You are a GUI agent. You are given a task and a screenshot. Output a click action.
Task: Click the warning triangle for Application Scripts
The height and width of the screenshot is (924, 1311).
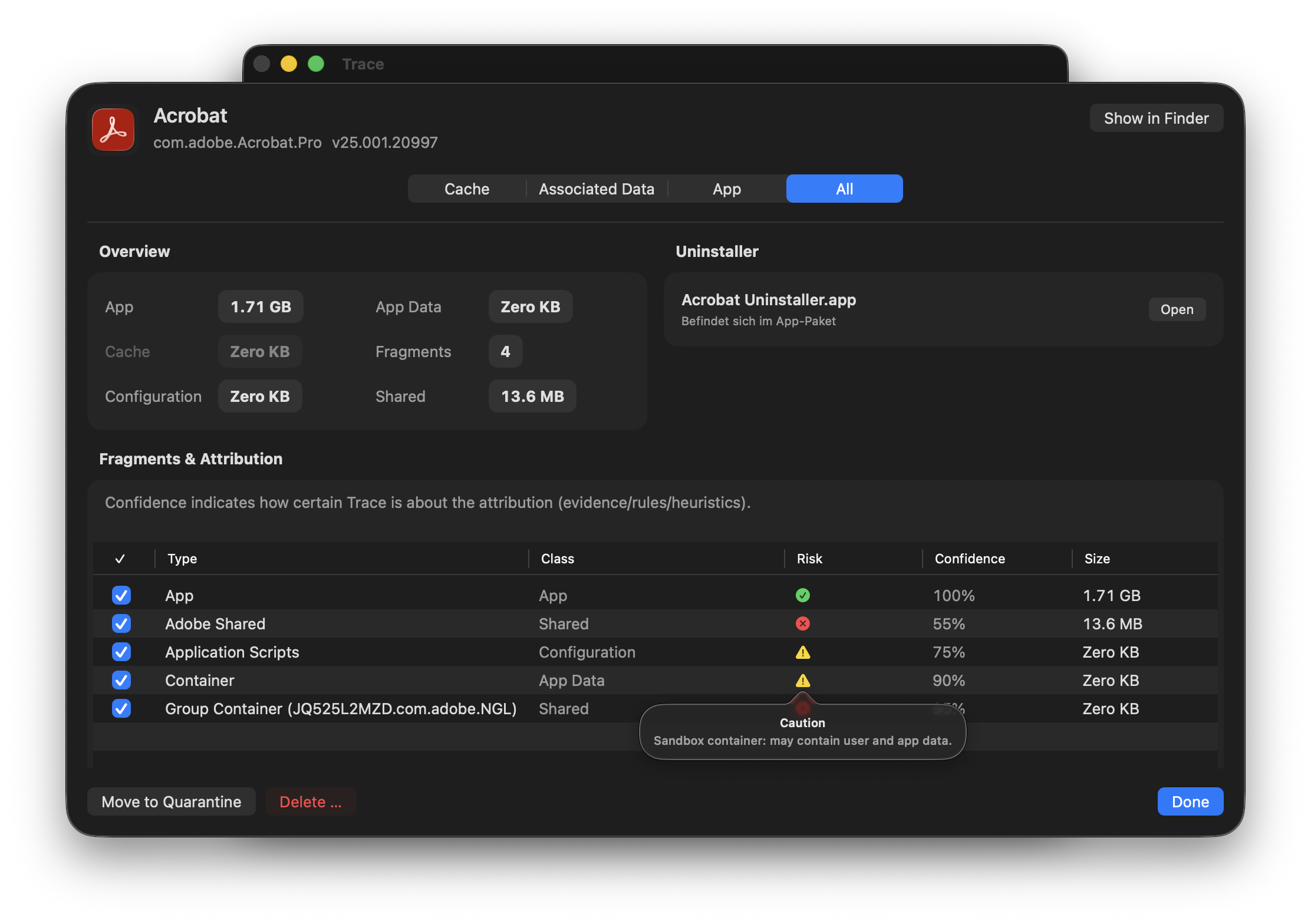[802, 652]
